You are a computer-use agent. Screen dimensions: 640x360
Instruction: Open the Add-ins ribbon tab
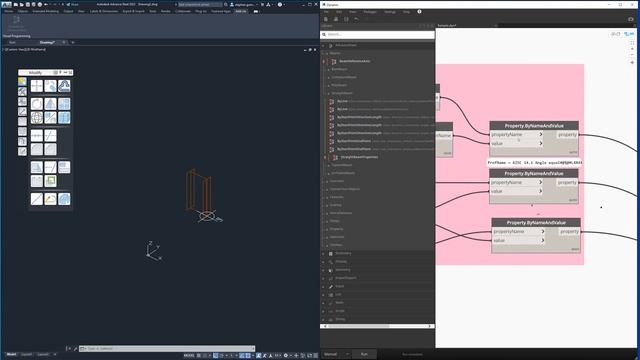tap(241, 11)
